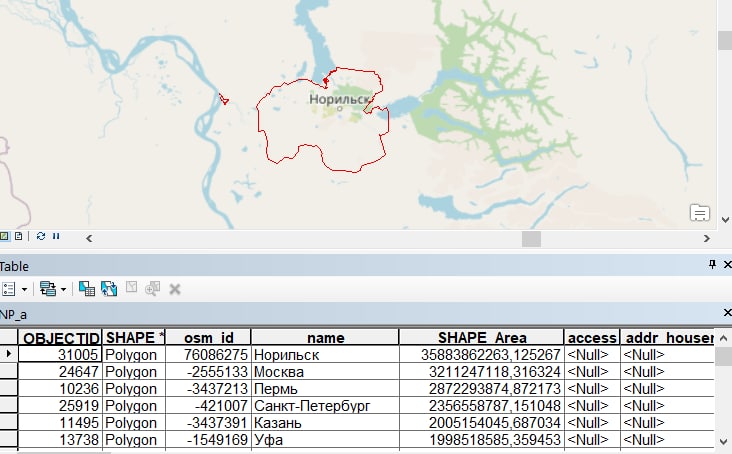Click the SHAPE * column header

point(134,337)
